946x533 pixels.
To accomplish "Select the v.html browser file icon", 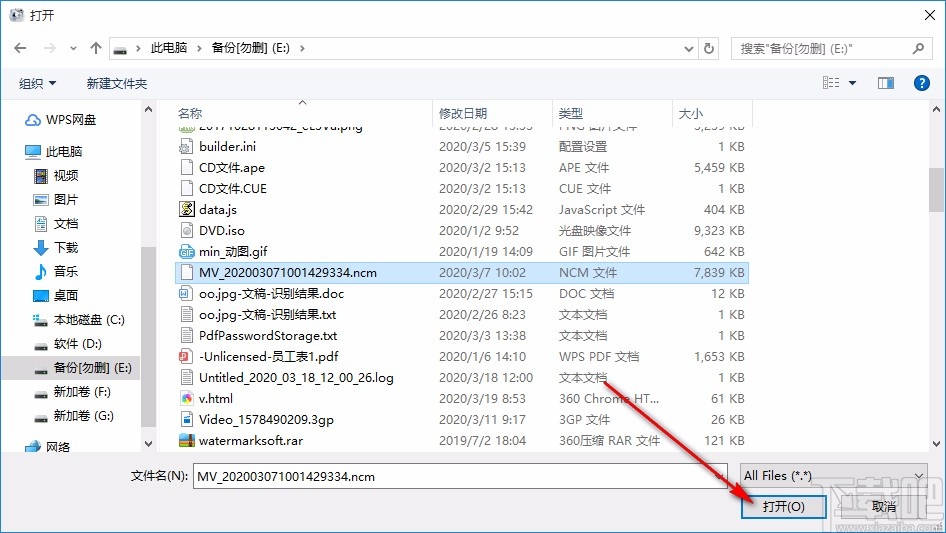I will click(186, 398).
